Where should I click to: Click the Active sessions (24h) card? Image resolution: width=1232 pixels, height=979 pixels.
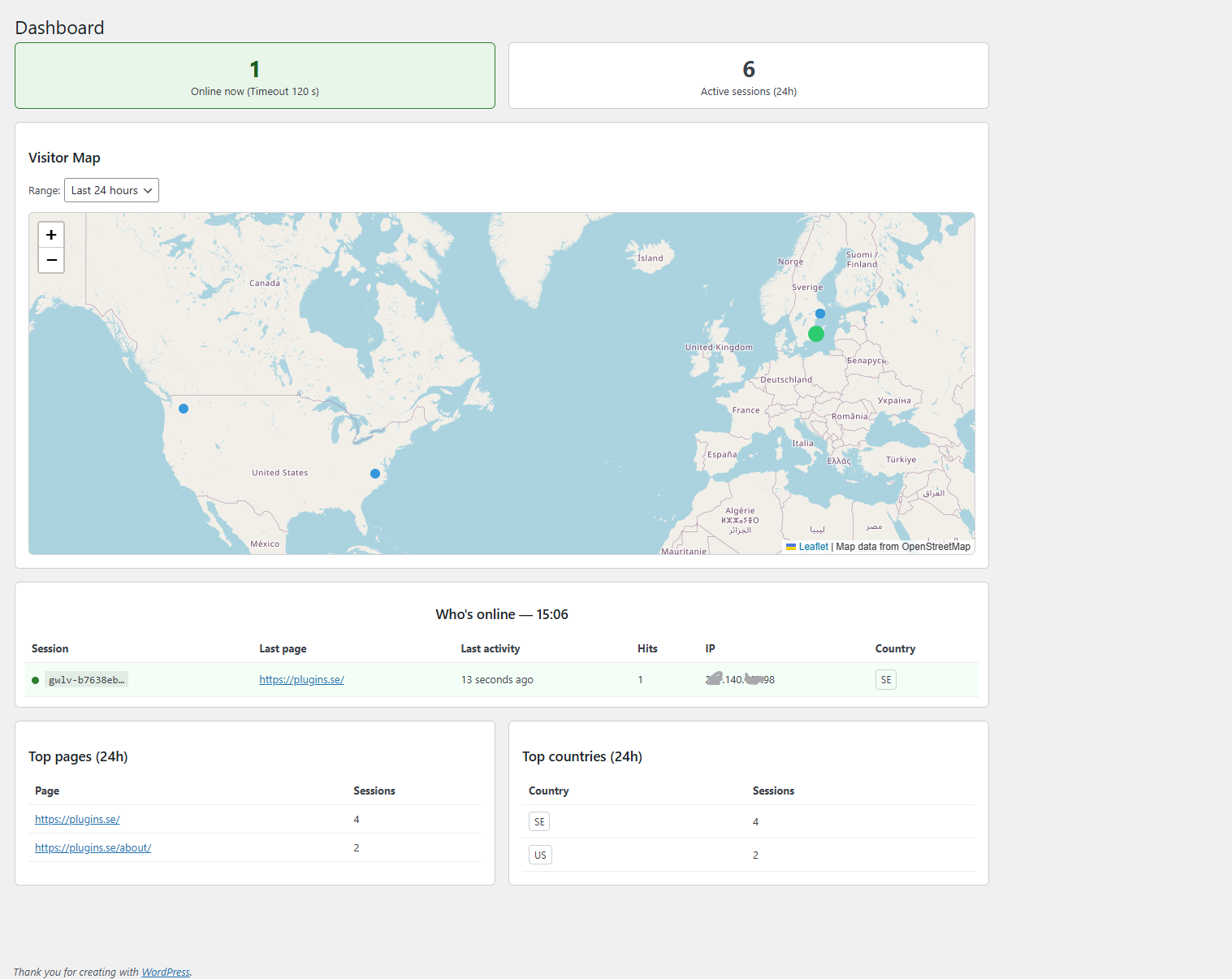(x=748, y=76)
